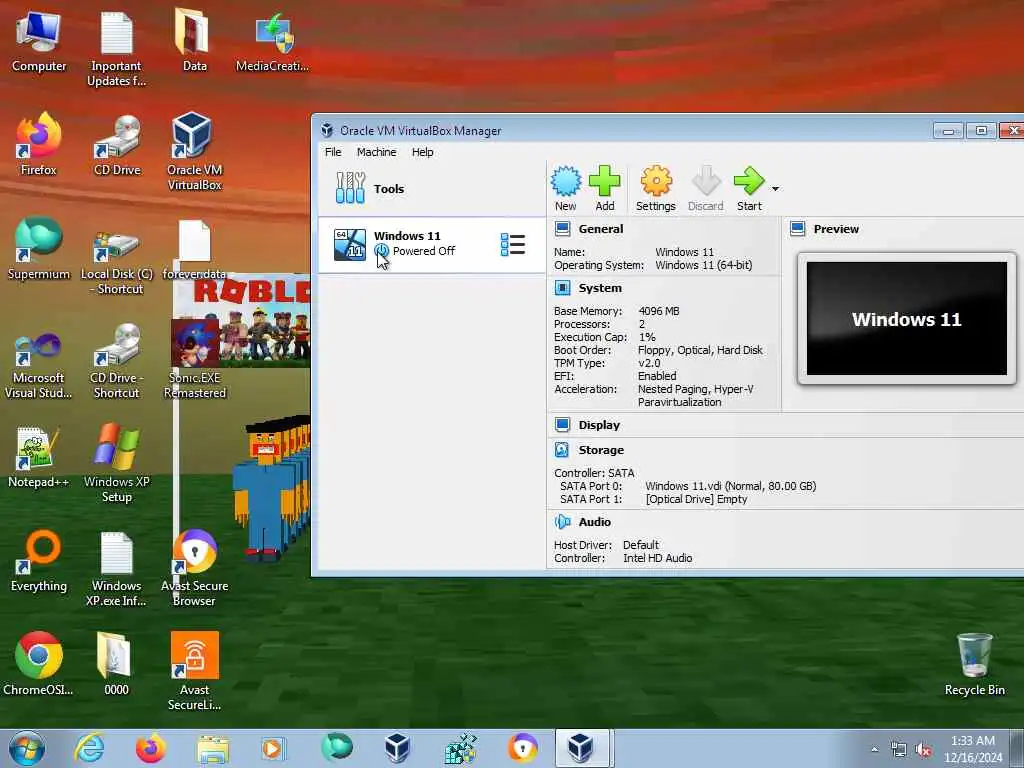Viewport: 1024px width, 768px height.
Task: Open the Machine menu
Action: 376,152
